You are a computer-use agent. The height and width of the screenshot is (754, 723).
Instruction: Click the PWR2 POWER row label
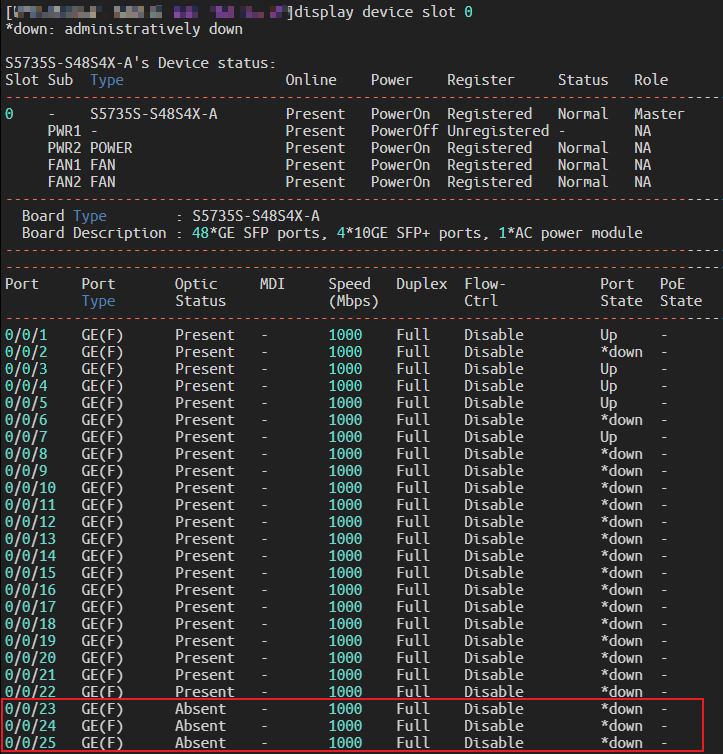click(89, 148)
